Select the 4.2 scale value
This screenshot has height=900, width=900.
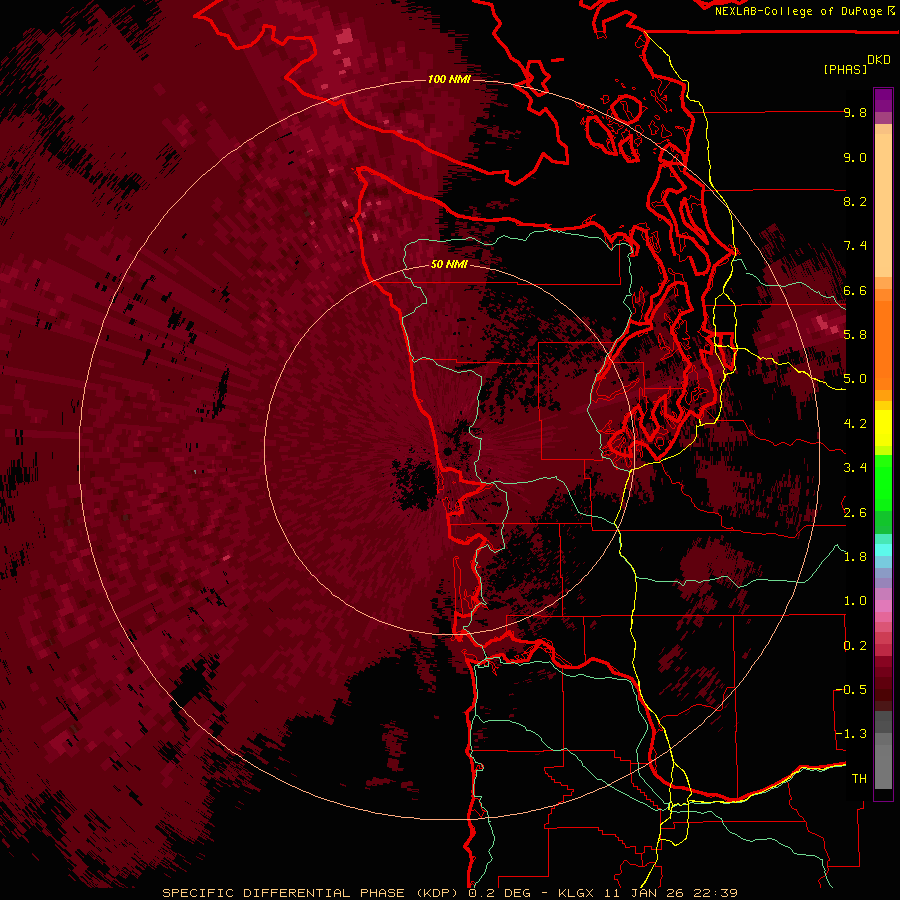click(x=855, y=424)
